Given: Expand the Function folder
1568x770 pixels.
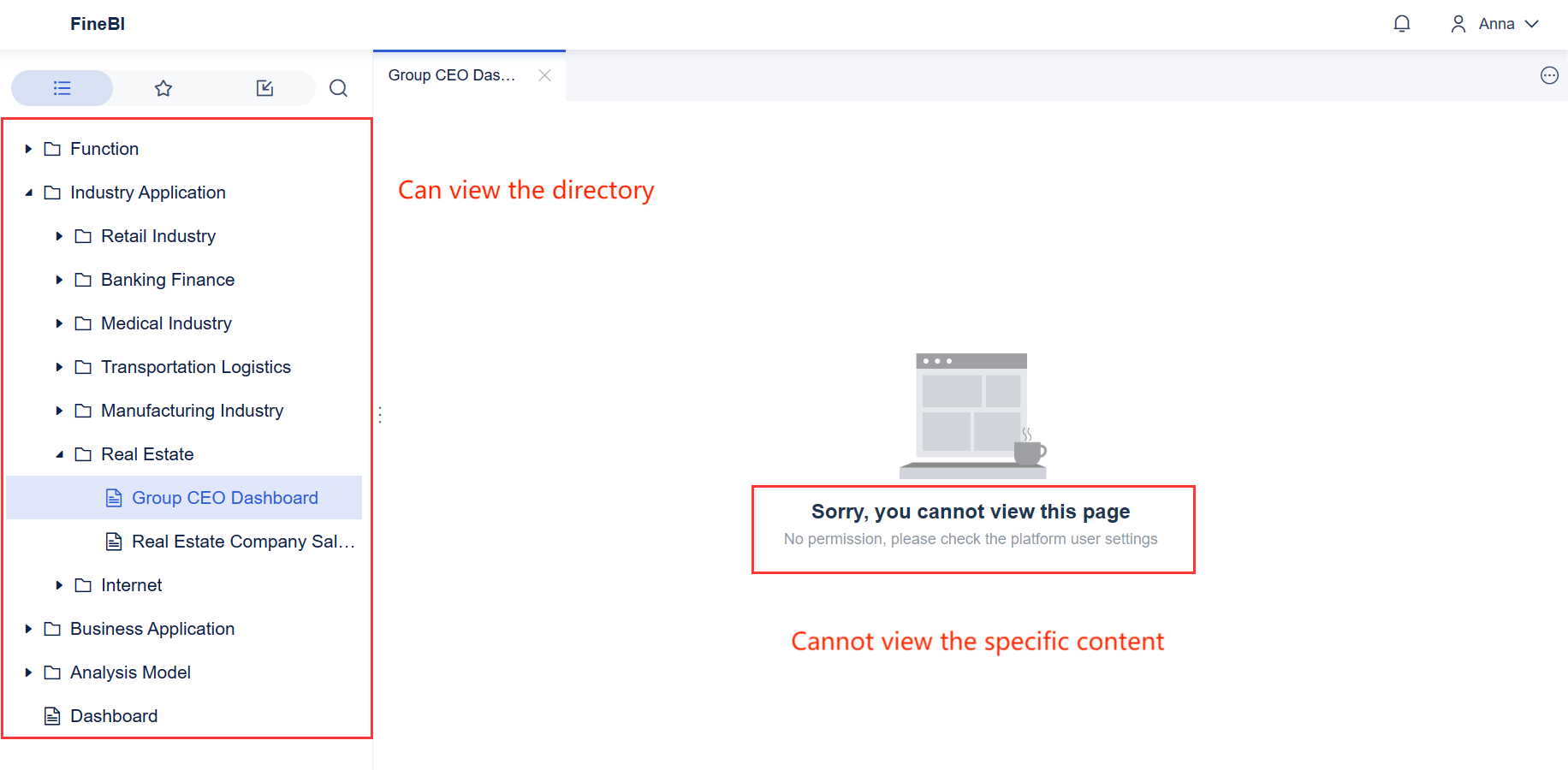Looking at the screenshot, I should [x=27, y=148].
